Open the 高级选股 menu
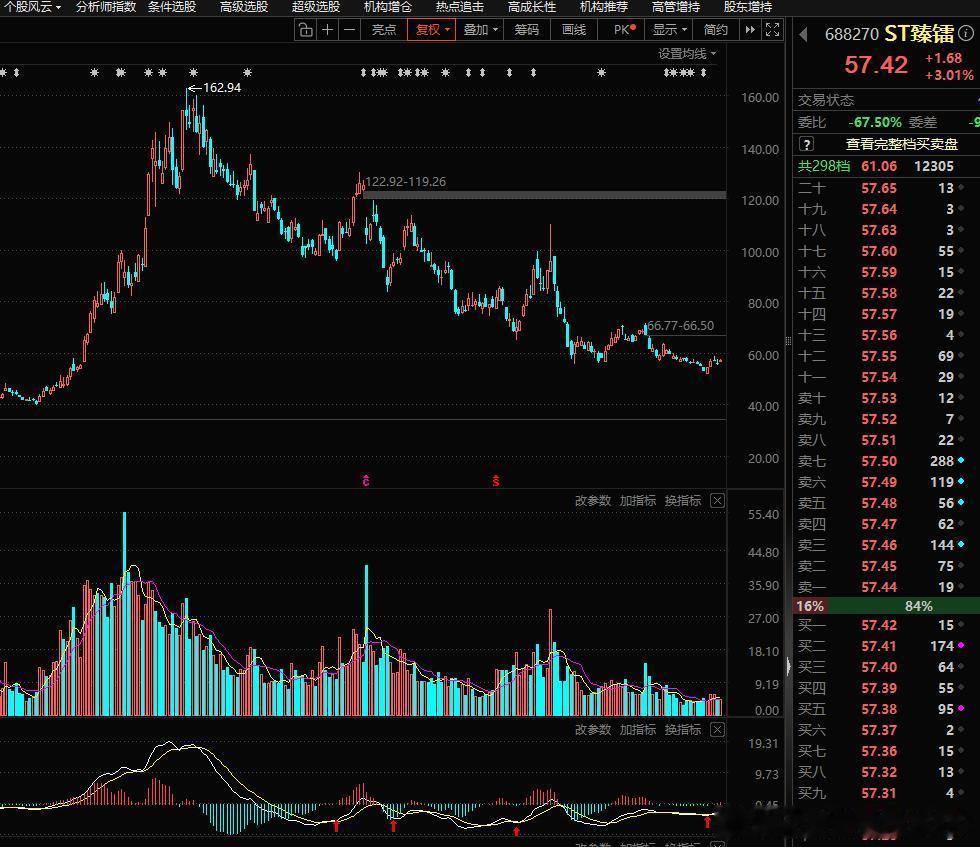 coord(244,7)
